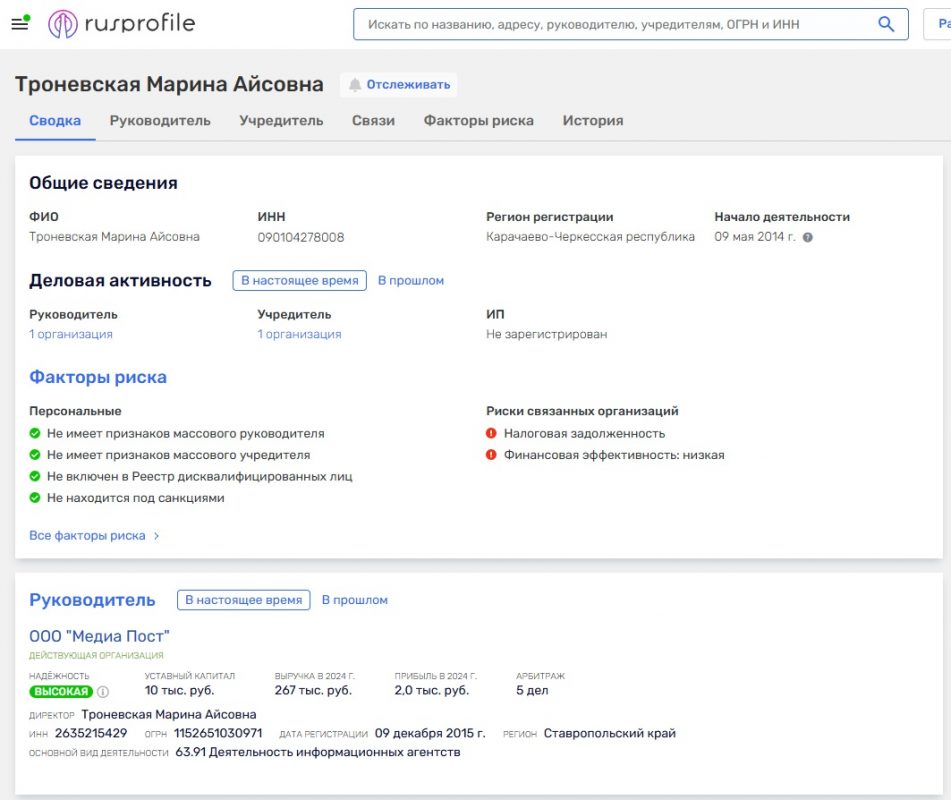Click the info icon beside ВЫСОКАЯ badge

(x=103, y=691)
